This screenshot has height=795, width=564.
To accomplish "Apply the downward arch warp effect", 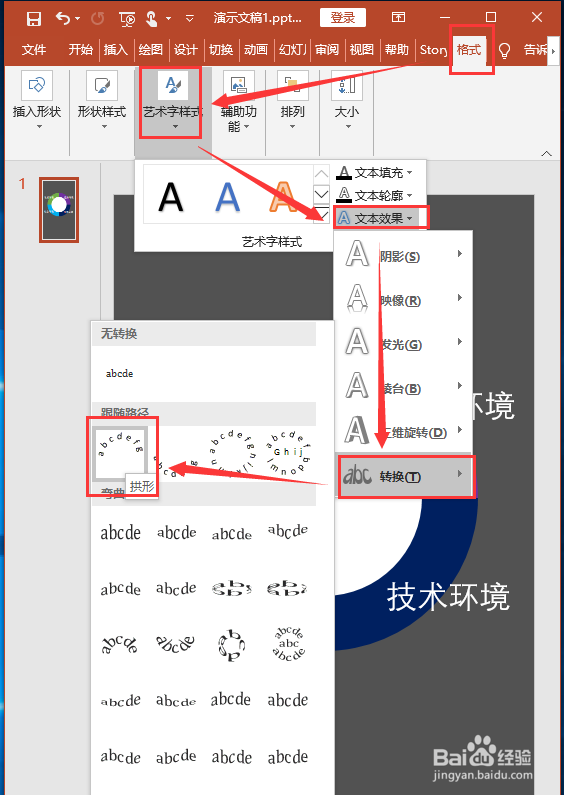I will (175, 644).
